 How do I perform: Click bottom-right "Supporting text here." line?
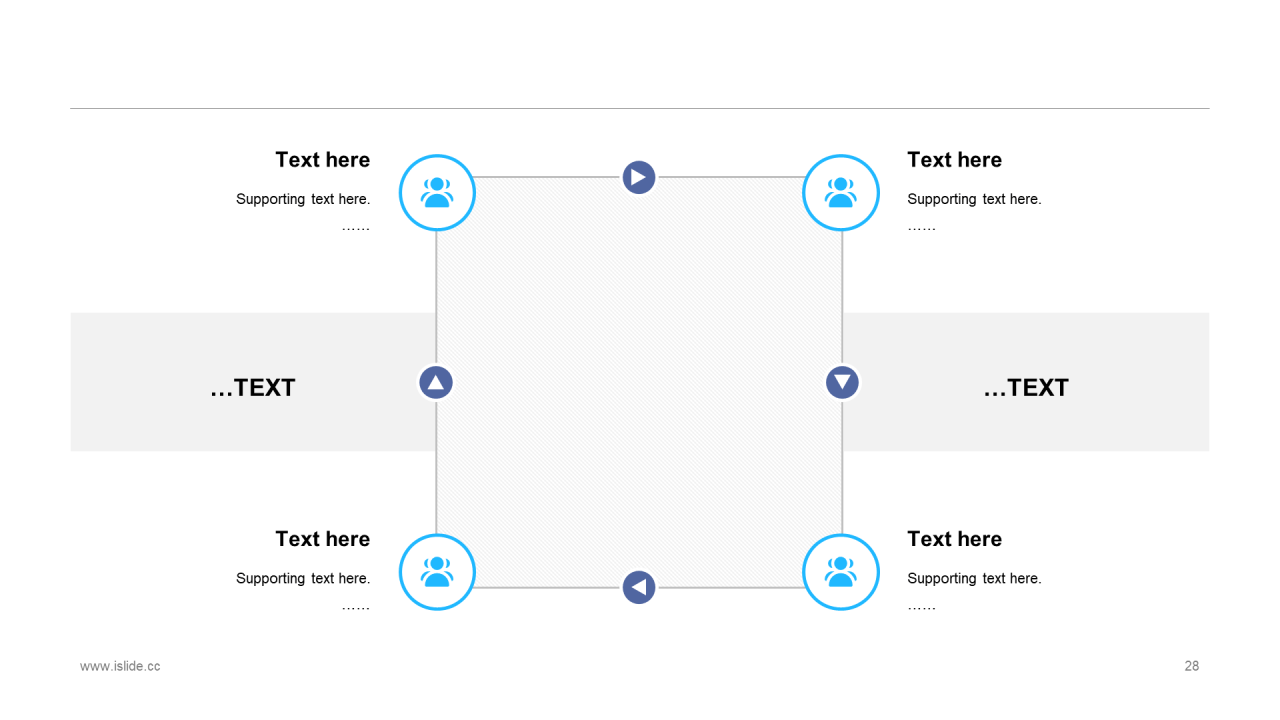click(x=974, y=578)
